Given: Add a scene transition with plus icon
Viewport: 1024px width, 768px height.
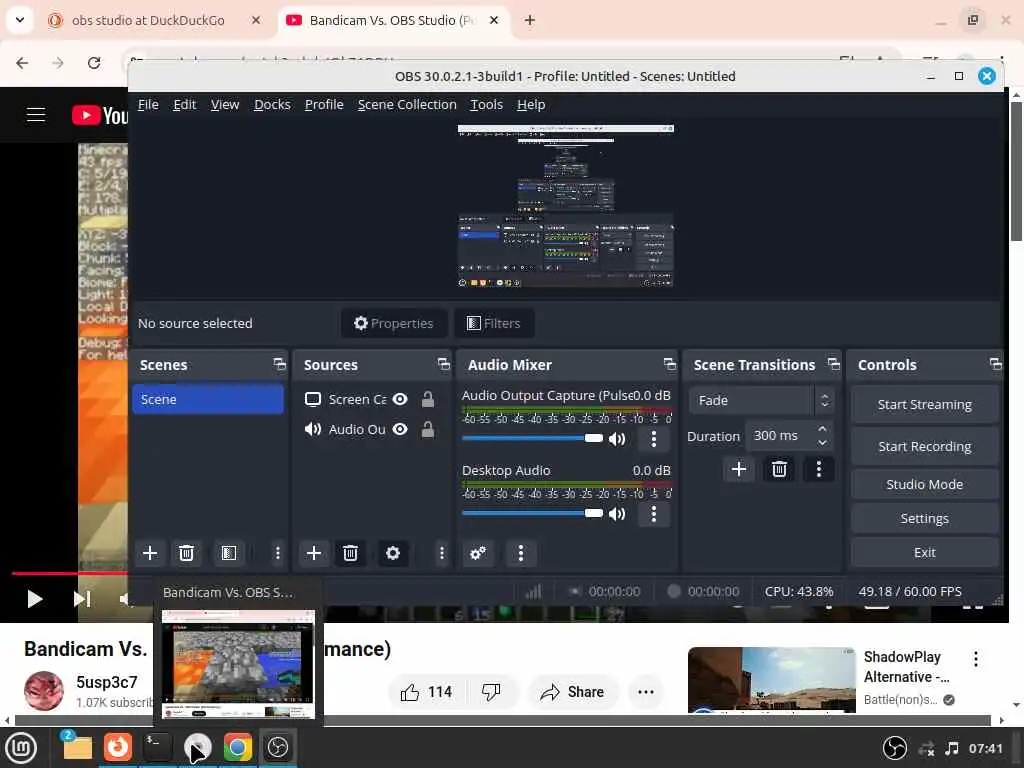Looking at the screenshot, I should pyautogui.click(x=739, y=469).
